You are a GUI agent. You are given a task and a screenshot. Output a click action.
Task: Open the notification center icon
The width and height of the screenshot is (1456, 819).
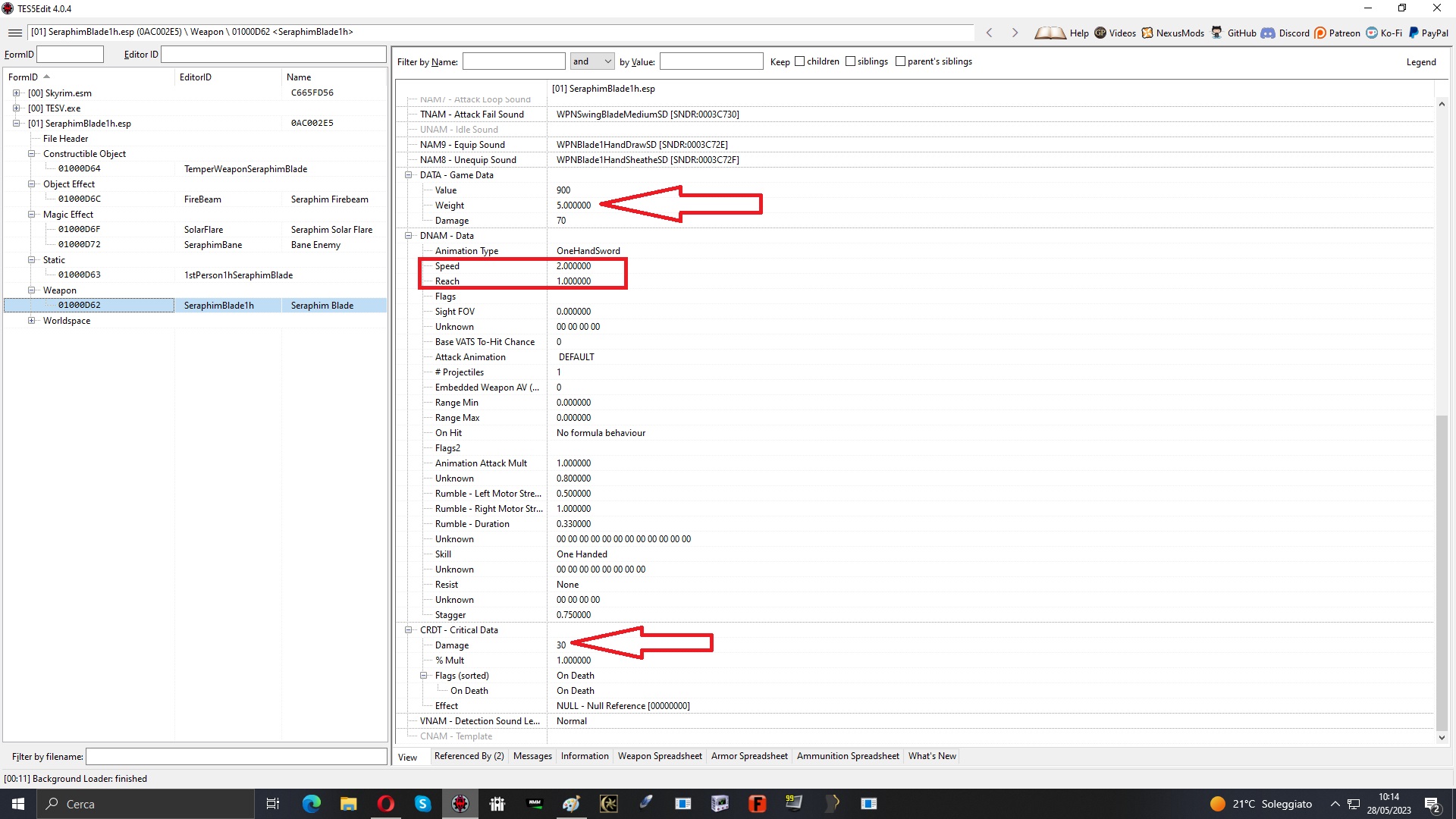click(1432, 804)
